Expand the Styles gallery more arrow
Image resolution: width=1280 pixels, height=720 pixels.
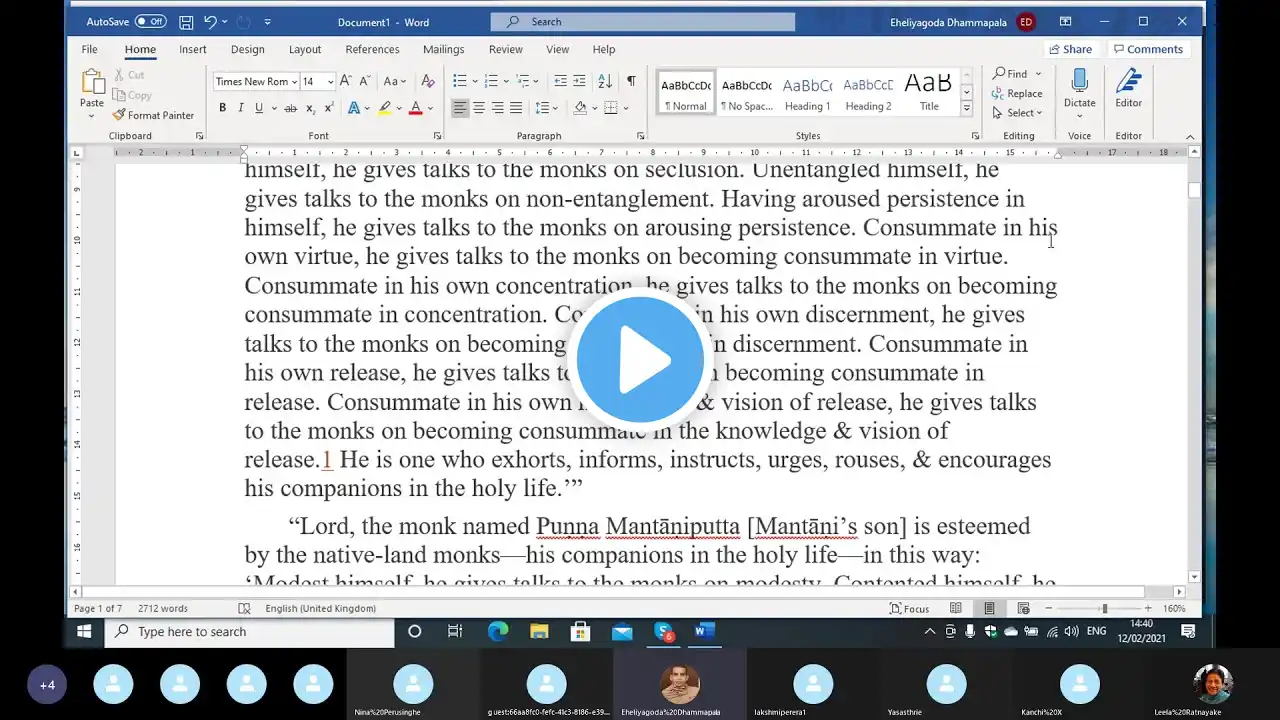pyautogui.click(x=966, y=108)
